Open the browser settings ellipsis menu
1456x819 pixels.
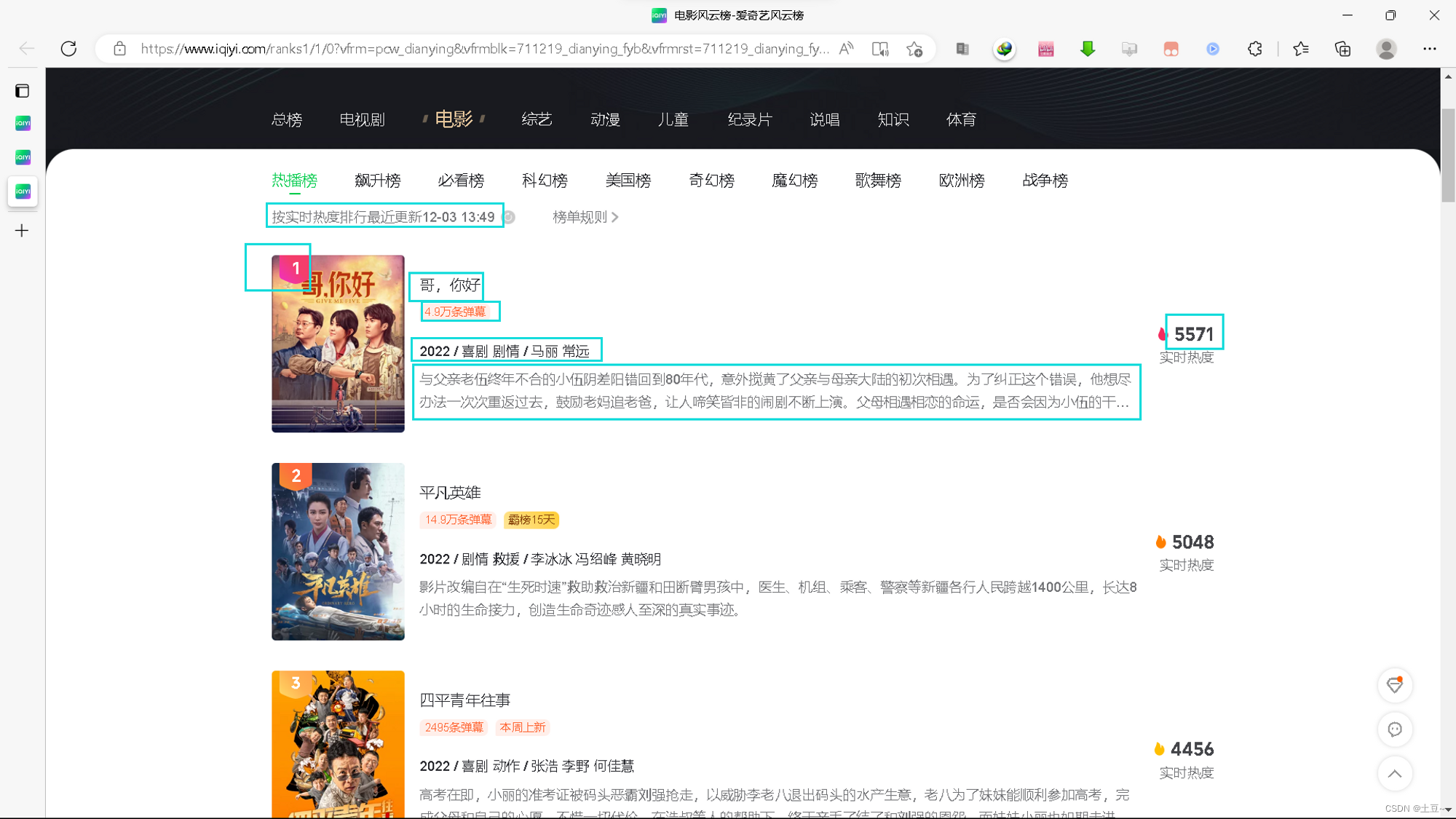1429,49
